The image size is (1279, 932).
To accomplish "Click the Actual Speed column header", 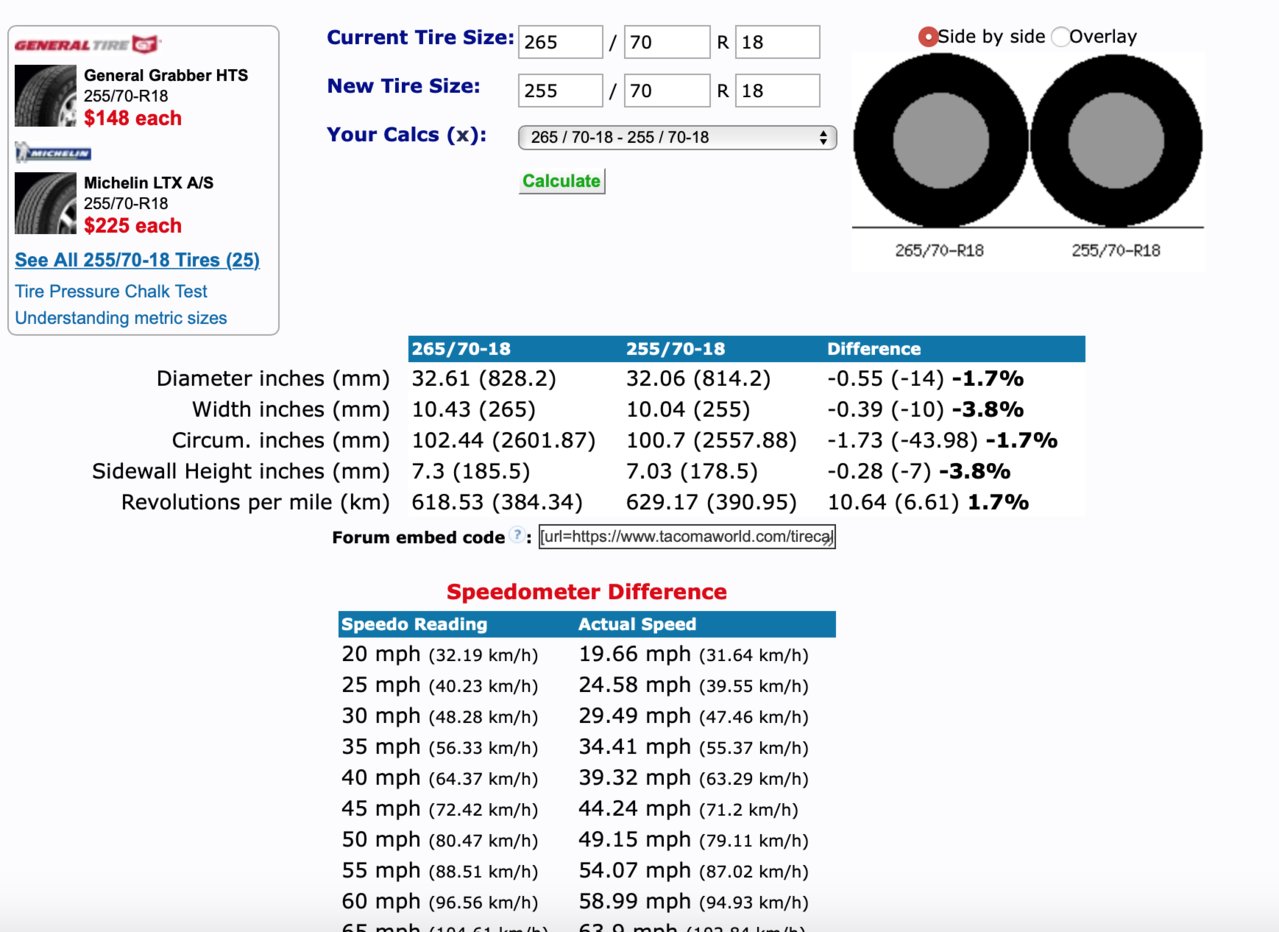I will point(637,624).
